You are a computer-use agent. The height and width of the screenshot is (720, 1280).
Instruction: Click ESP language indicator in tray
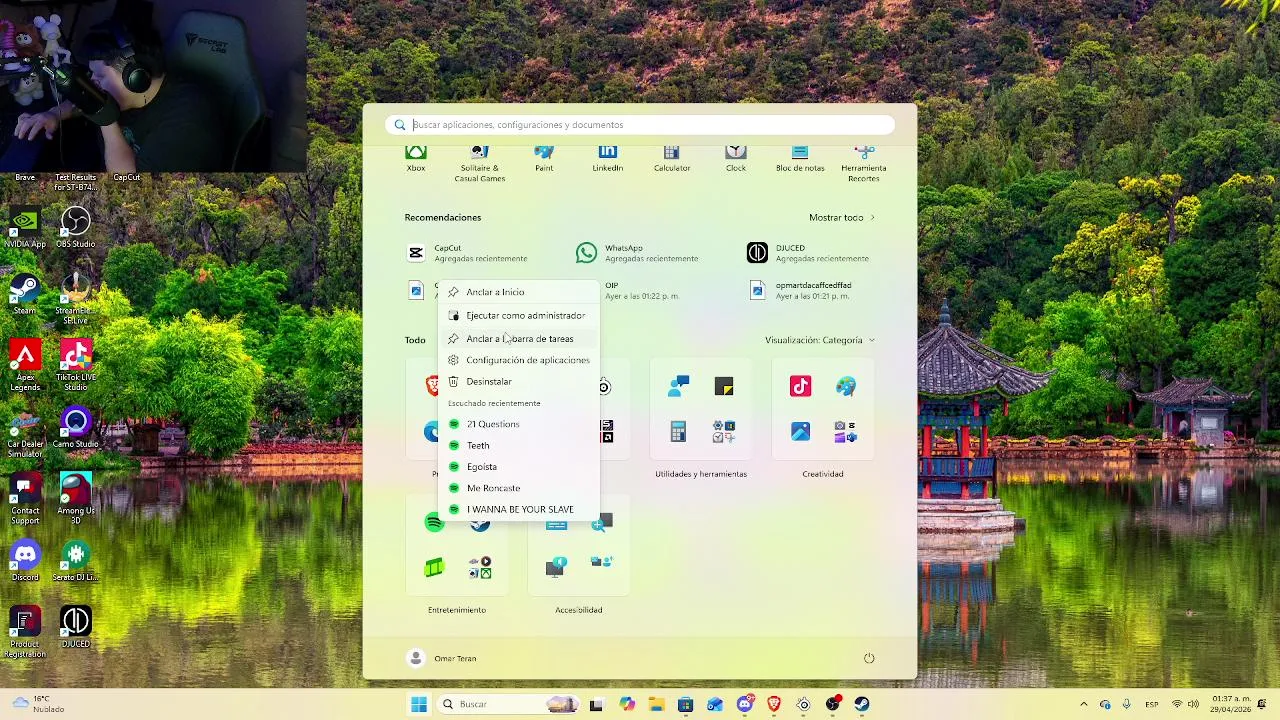pos(1153,704)
